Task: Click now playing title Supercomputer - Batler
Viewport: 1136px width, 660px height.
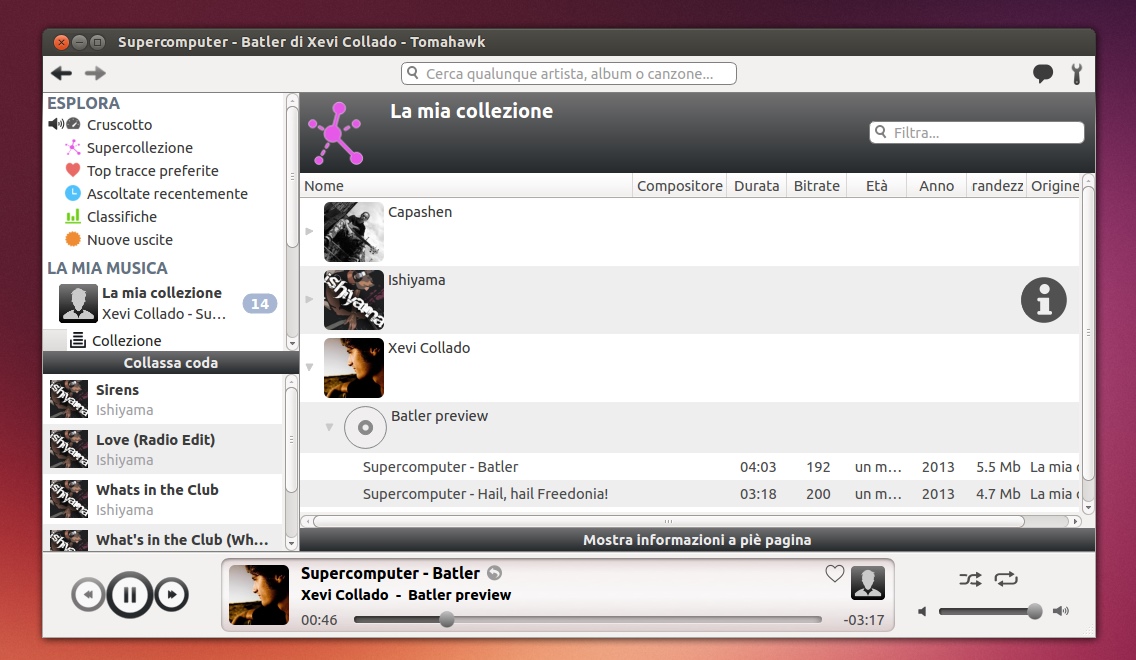Action: 390,573
